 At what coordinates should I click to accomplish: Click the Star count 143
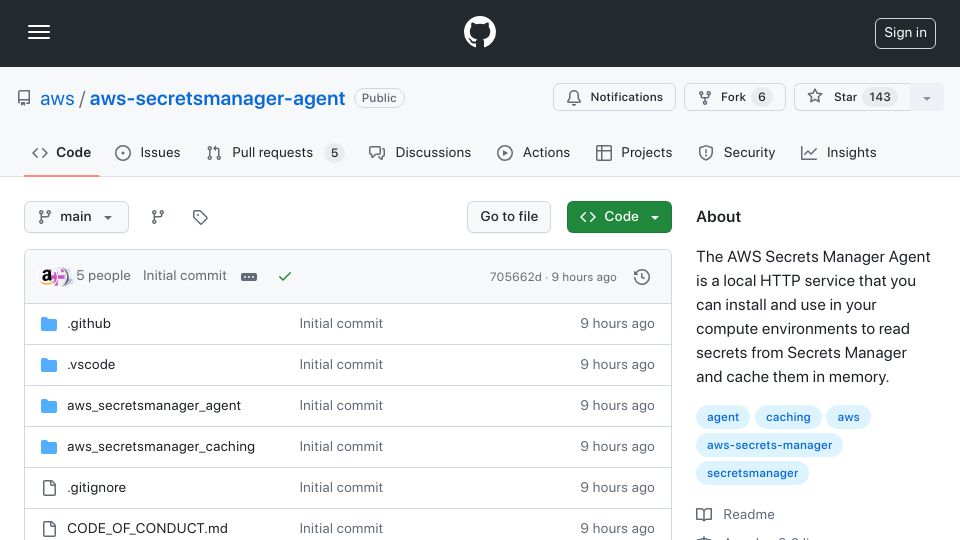tap(880, 97)
